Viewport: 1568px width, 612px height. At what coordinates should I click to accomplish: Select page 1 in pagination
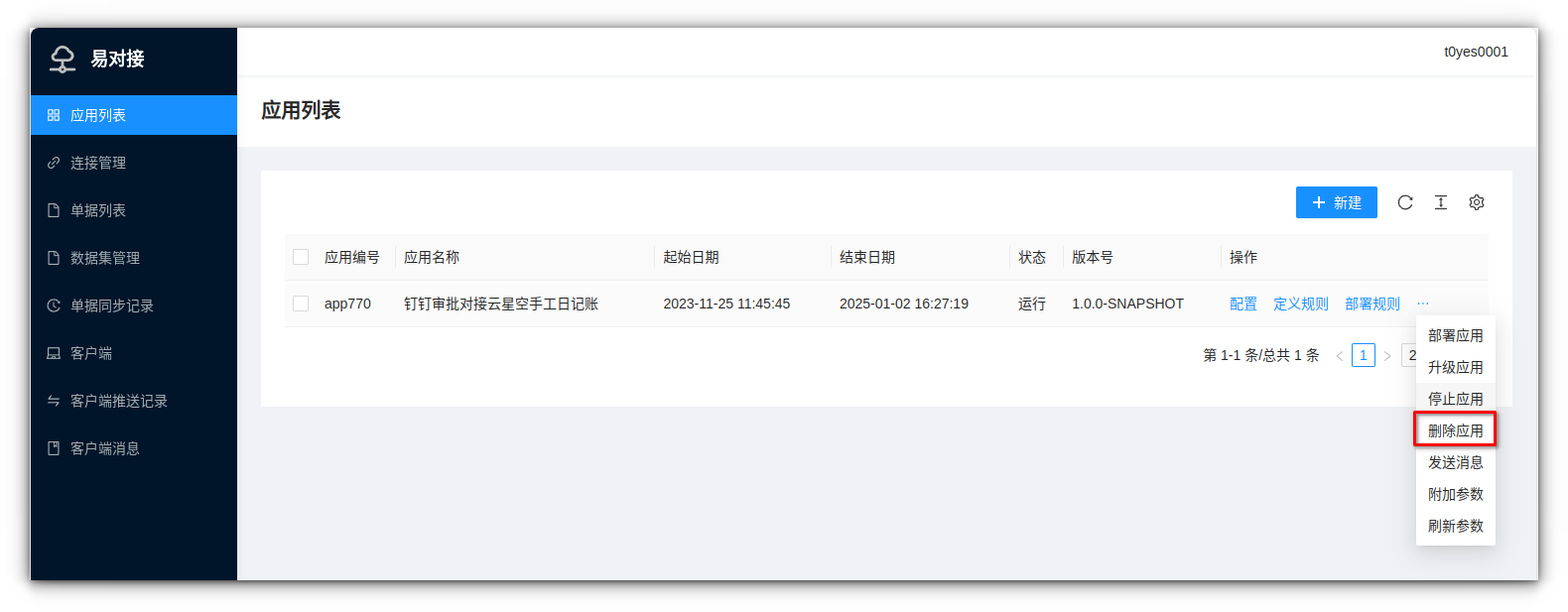coord(1364,355)
